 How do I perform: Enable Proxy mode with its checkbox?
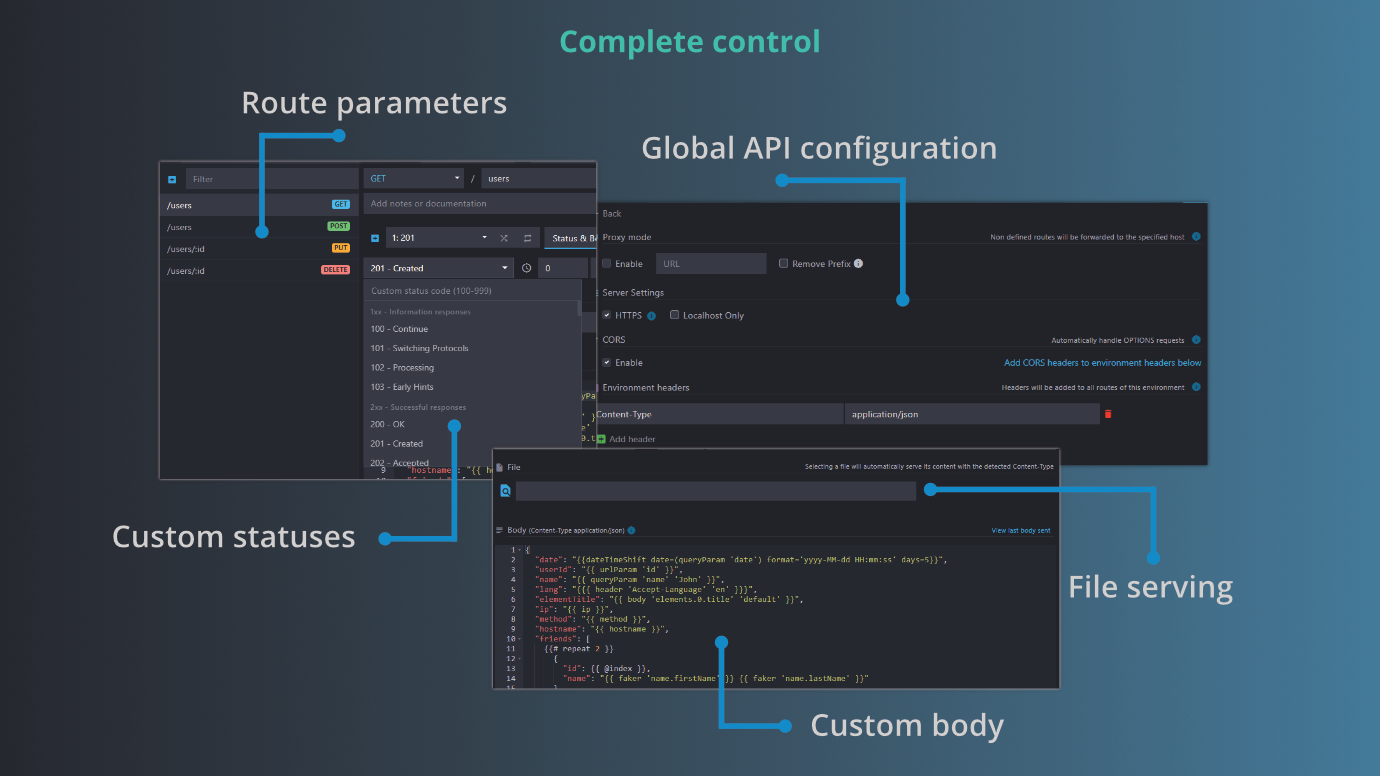click(605, 264)
